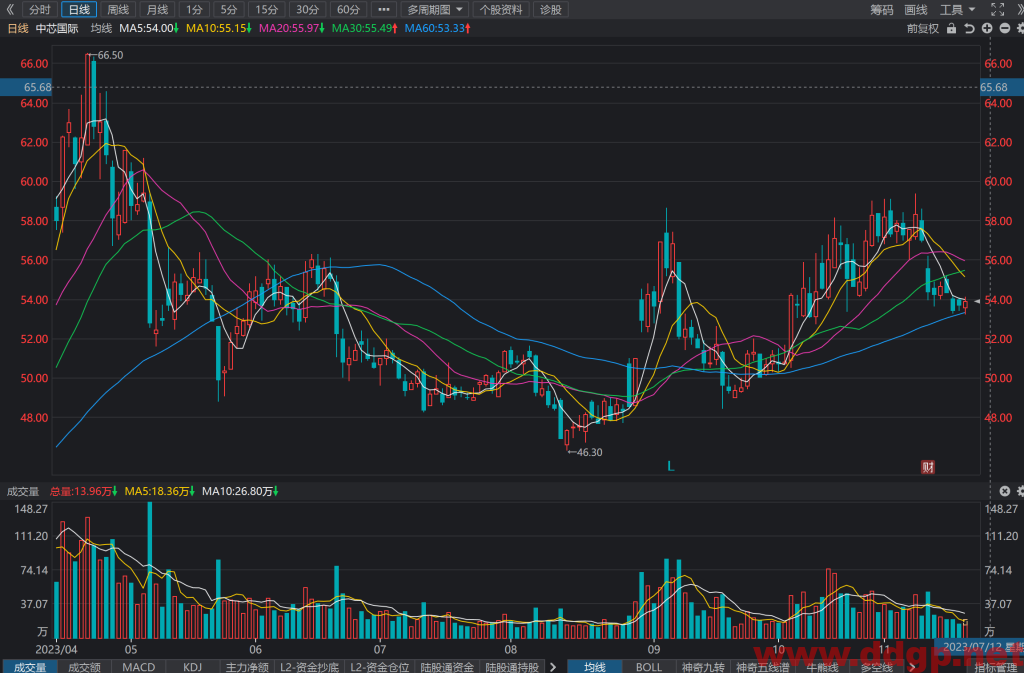Click the volume MA5:18.36万 label
Image resolution: width=1024 pixels, height=673 pixels.
point(159,492)
